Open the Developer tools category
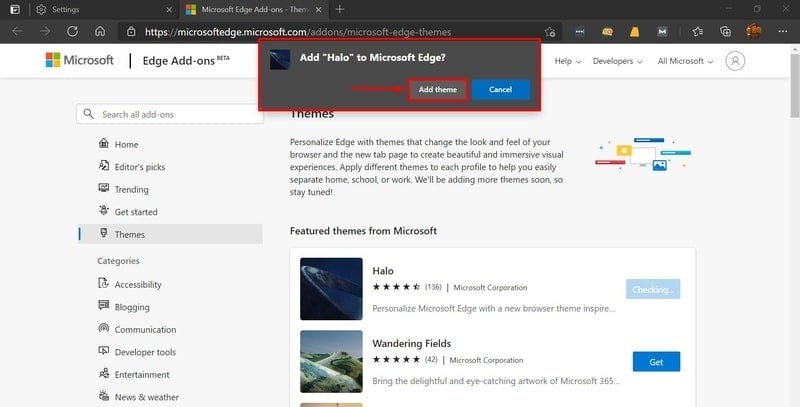 tap(136, 351)
